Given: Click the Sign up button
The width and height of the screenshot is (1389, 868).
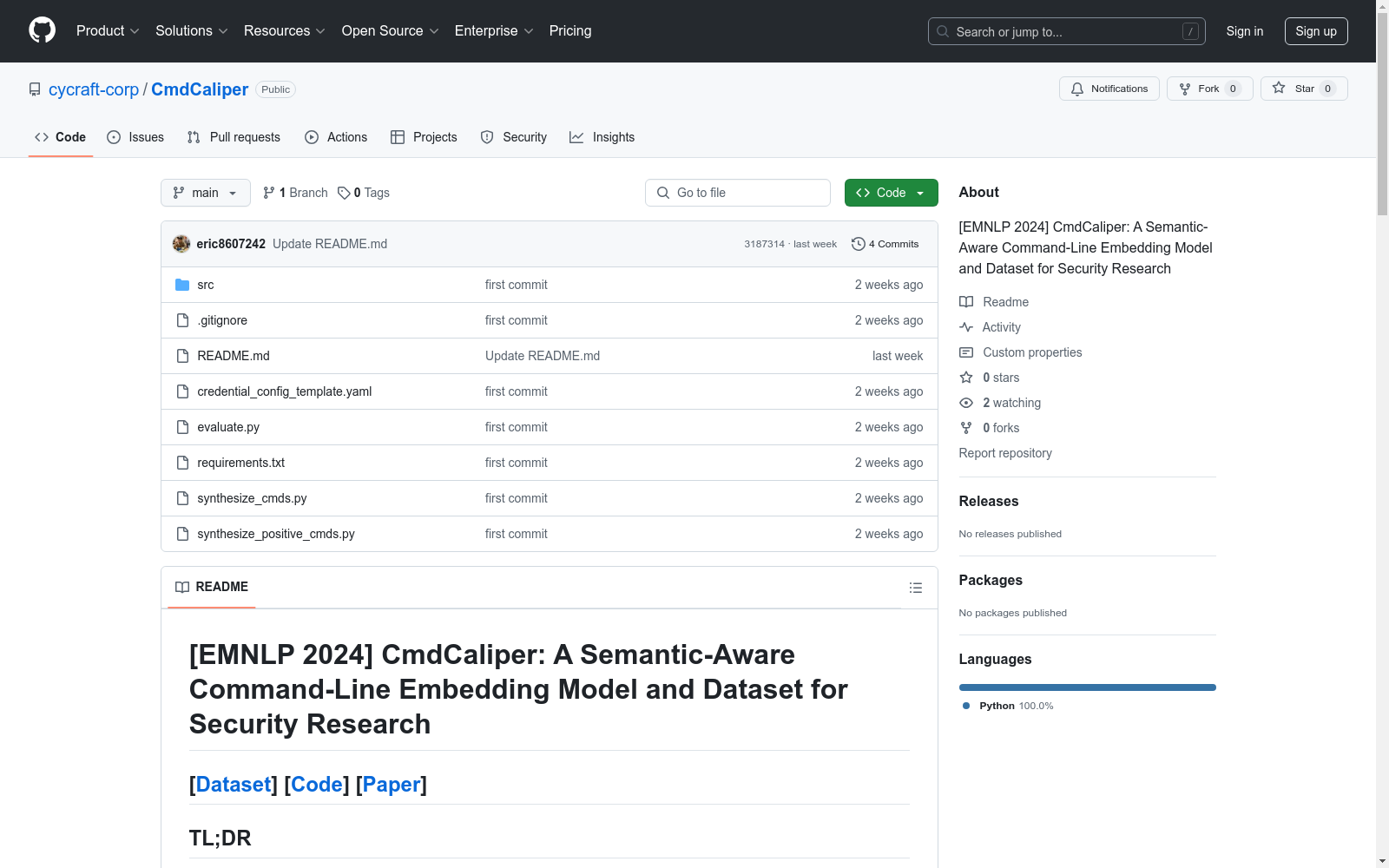Looking at the screenshot, I should point(1316,31).
